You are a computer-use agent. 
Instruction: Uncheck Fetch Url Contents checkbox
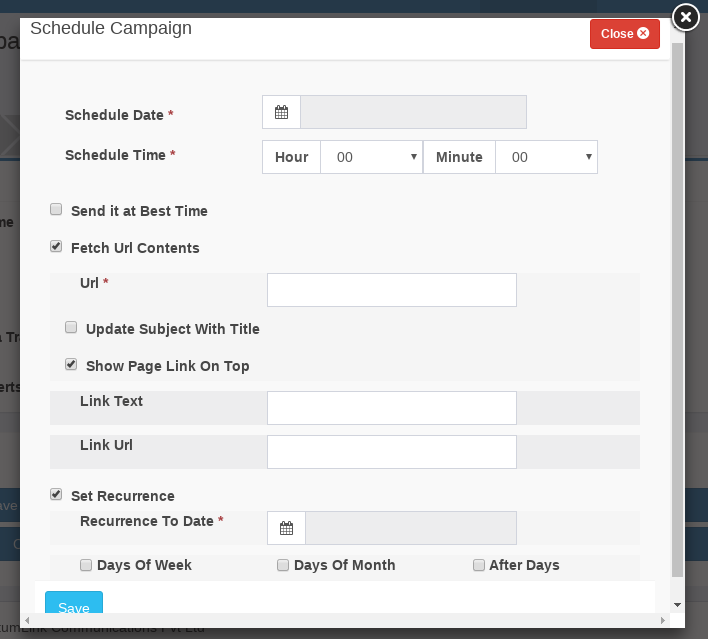pos(56,246)
